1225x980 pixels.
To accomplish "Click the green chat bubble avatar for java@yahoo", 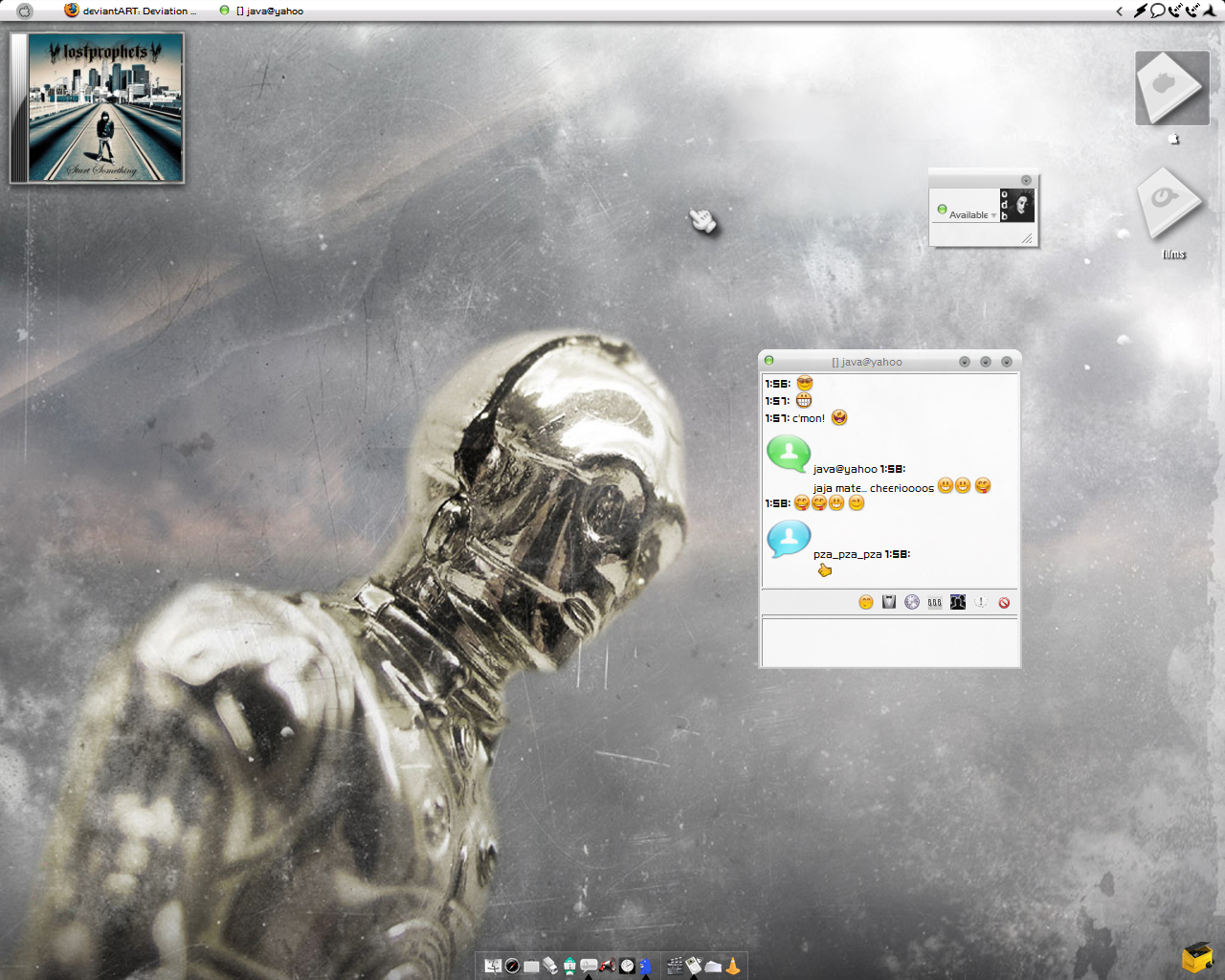I will 789,454.
